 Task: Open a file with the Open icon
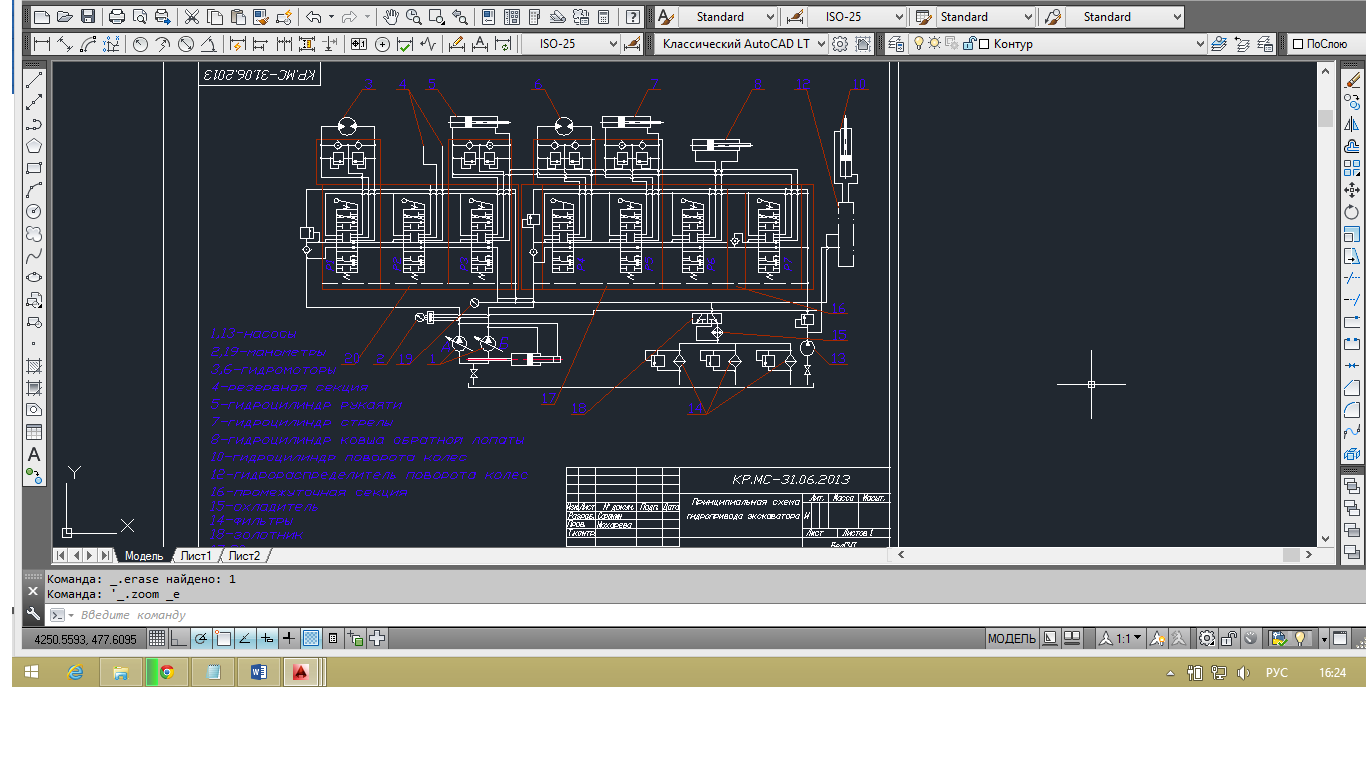point(65,17)
